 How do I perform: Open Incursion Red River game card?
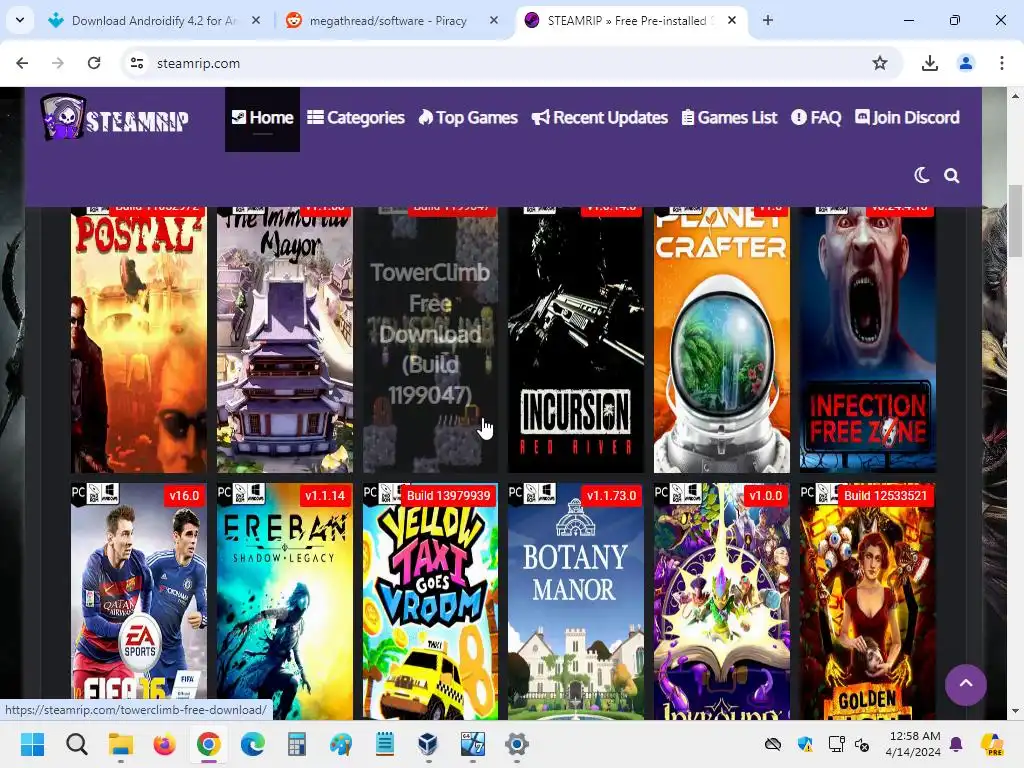576,340
